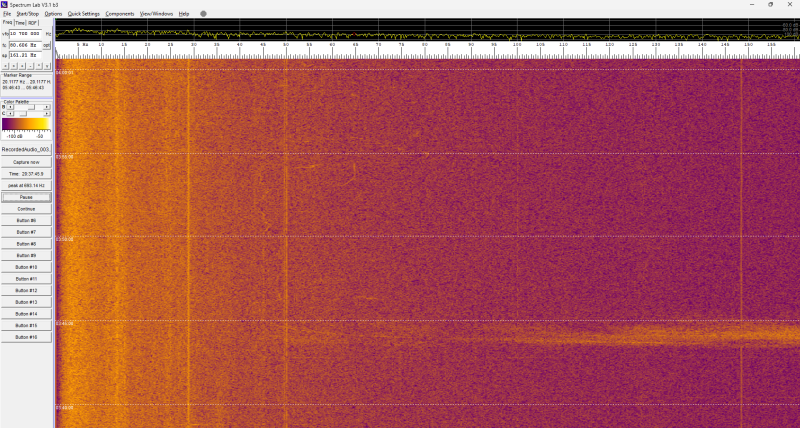
Task: Click left arrow of C contrast scrollbar
Action: click(x=10, y=114)
